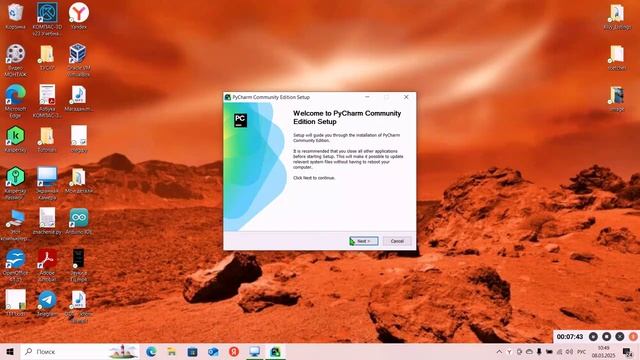Select the green Kaspersky desktop shortcut
Image resolution: width=640 pixels, height=360 pixels.
click(x=15, y=140)
